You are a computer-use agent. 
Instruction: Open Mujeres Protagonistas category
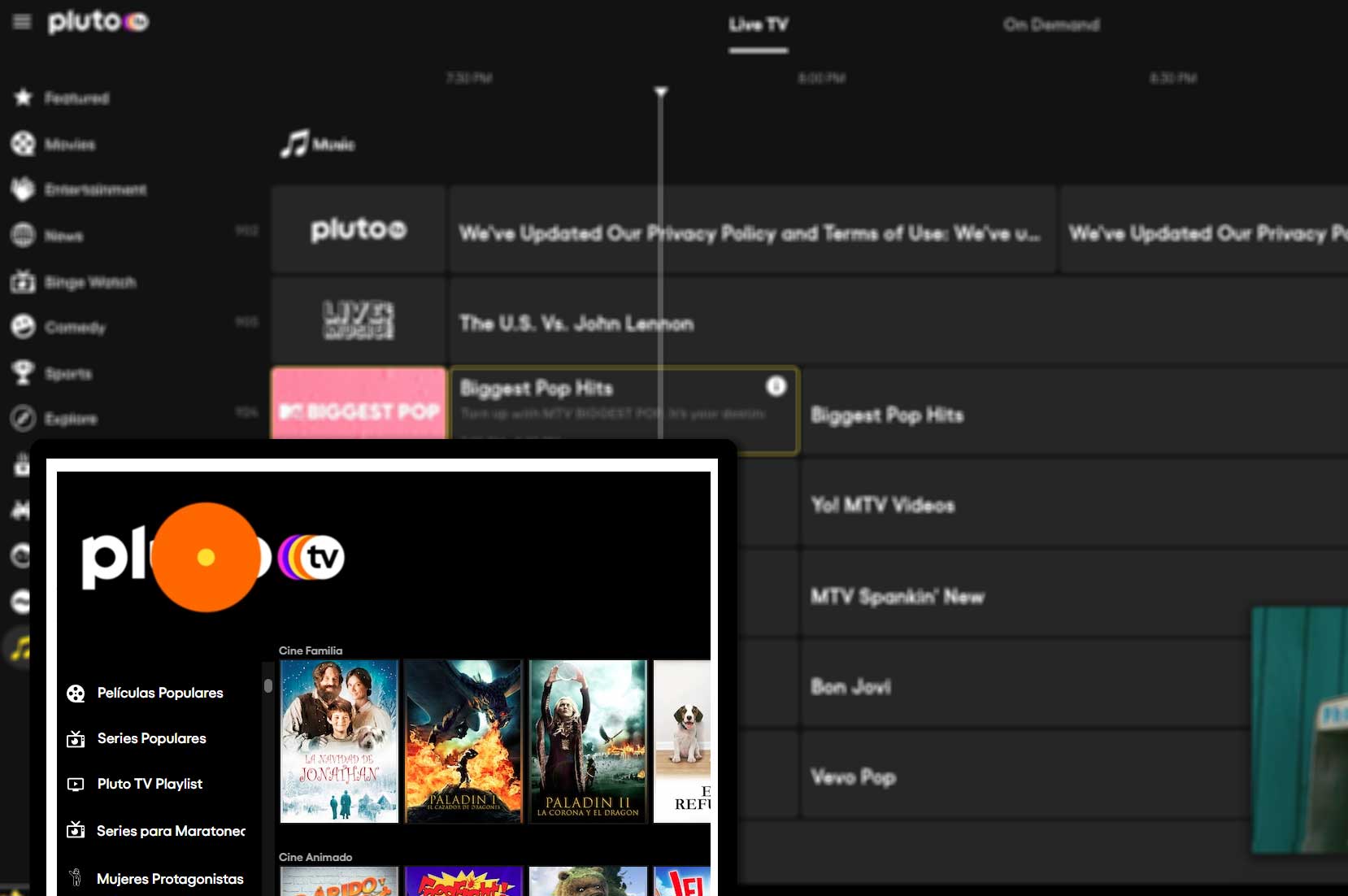(170, 879)
